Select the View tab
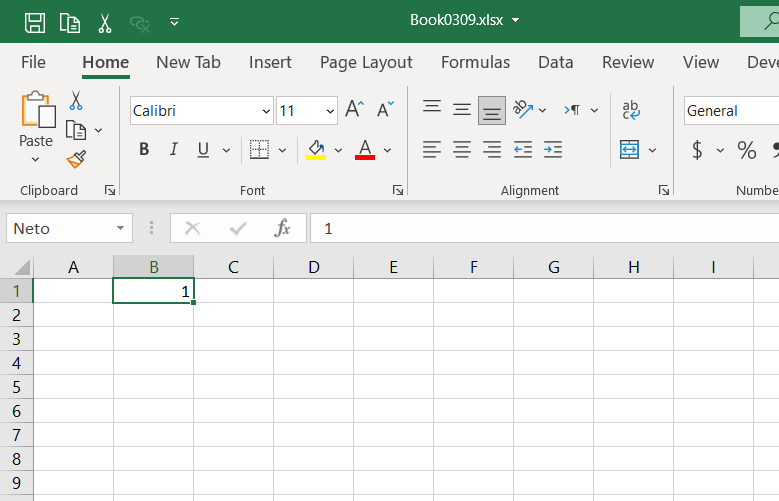The width and height of the screenshot is (779, 501). (701, 62)
